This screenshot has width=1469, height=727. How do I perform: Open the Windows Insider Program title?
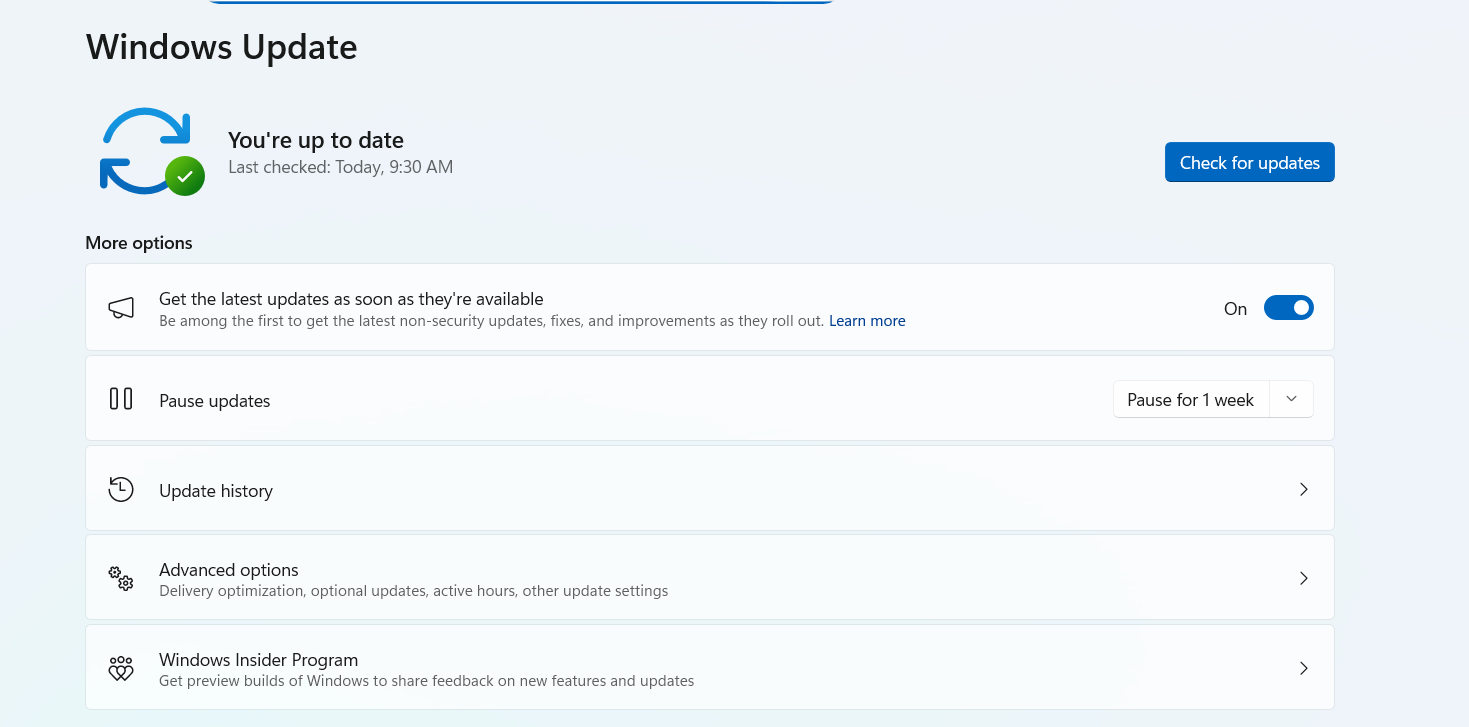pos(258,660)
